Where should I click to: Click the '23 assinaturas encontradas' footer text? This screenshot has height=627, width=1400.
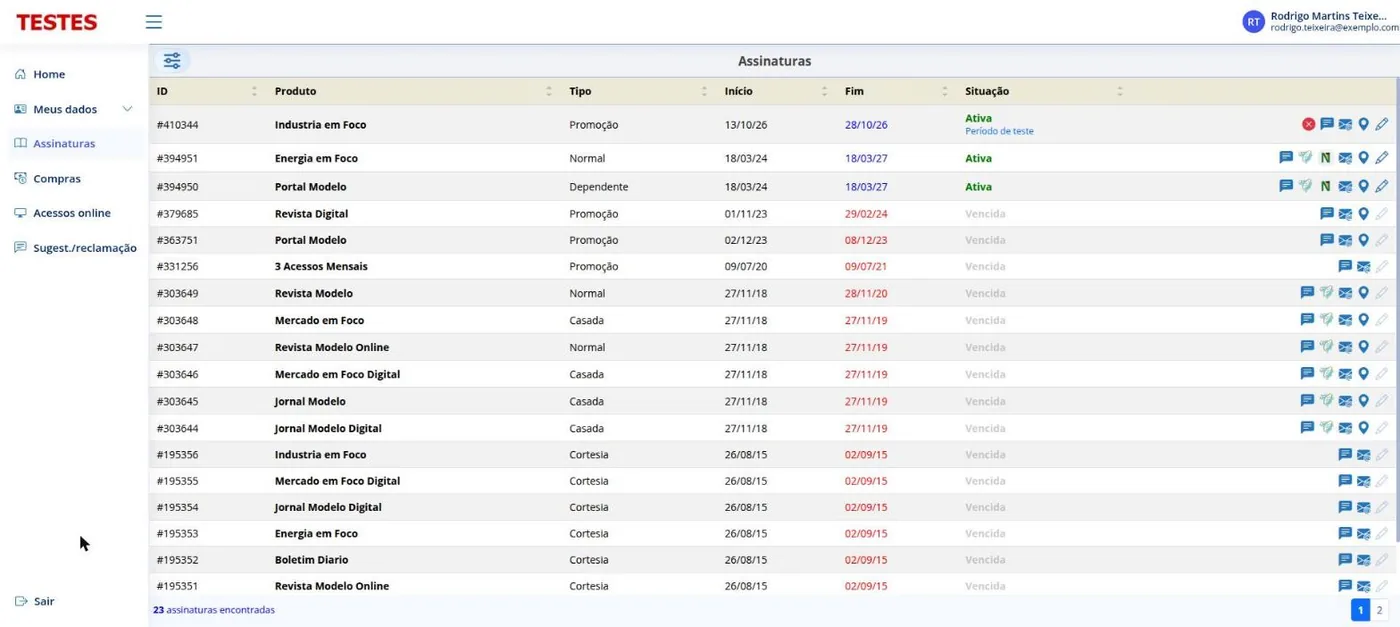click(214, 610)
